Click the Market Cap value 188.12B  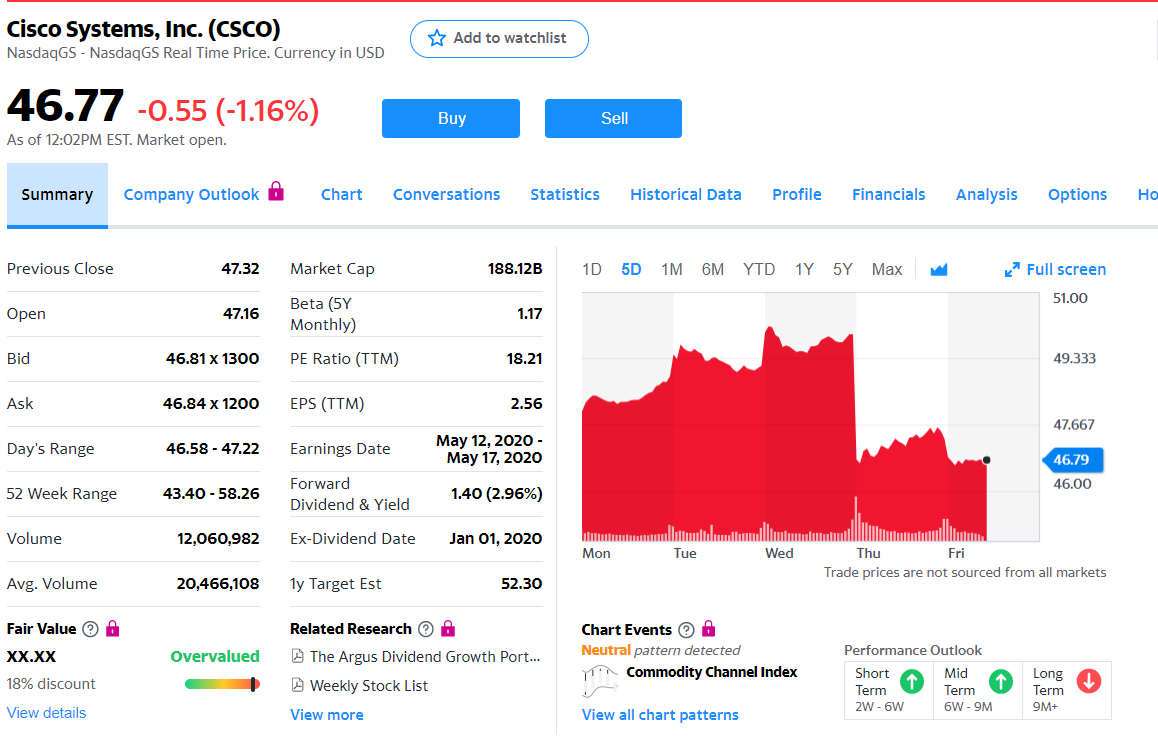point(515,269)
